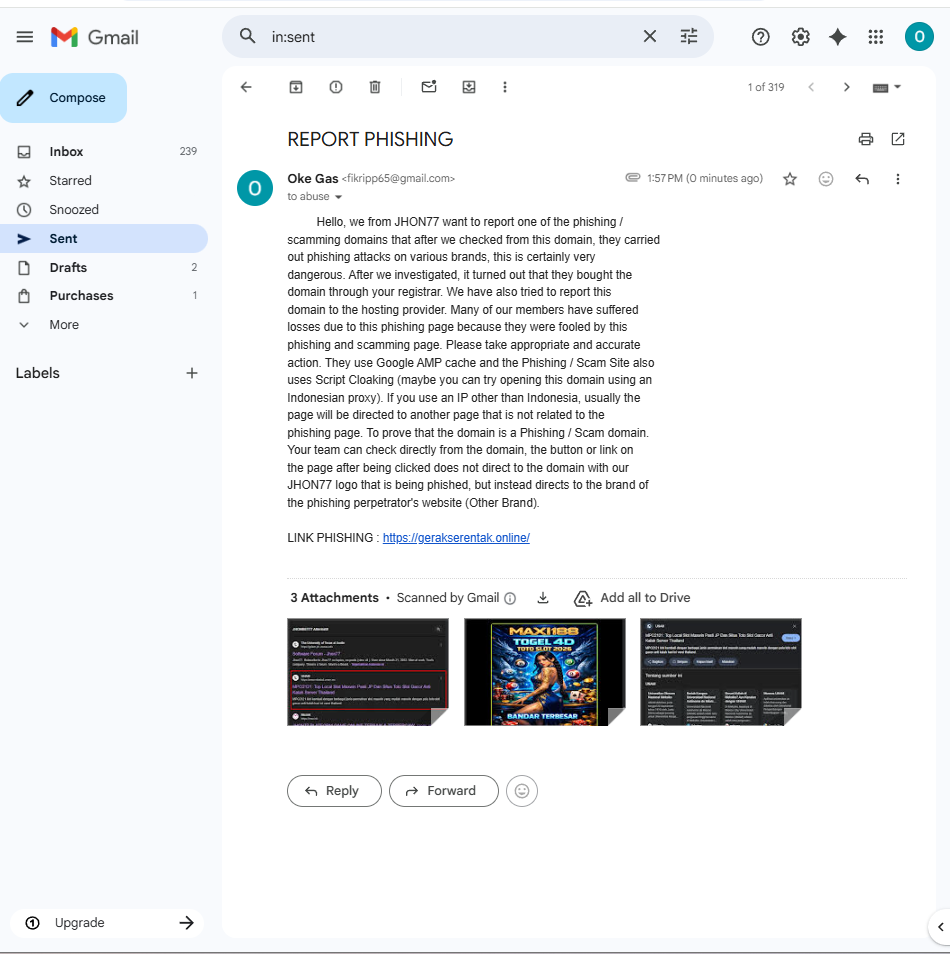
Task: Download all attachments
Action: pyautogui.click(x=543, y=598)
